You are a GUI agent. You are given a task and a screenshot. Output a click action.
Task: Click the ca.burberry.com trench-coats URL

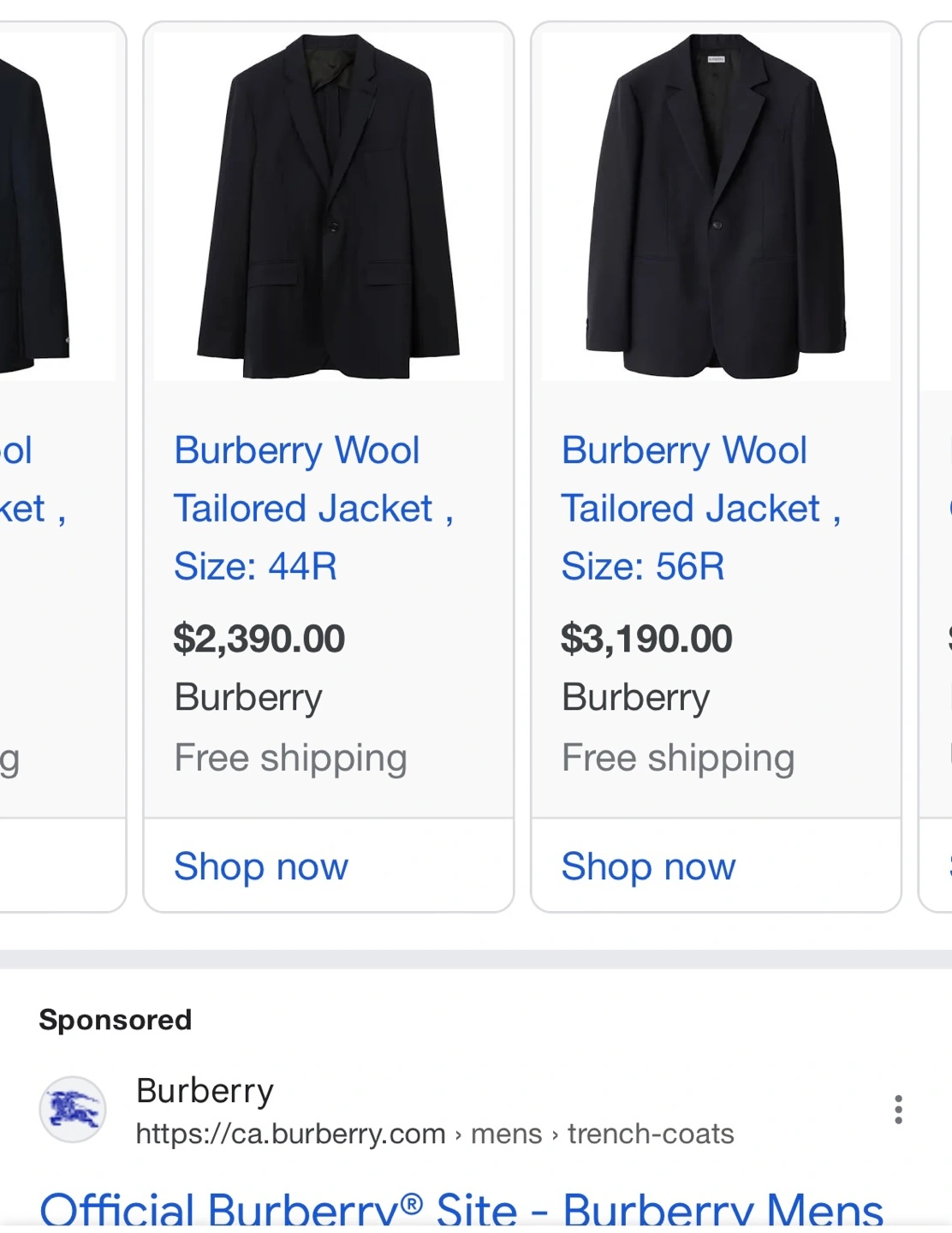tap(435, 1134)
